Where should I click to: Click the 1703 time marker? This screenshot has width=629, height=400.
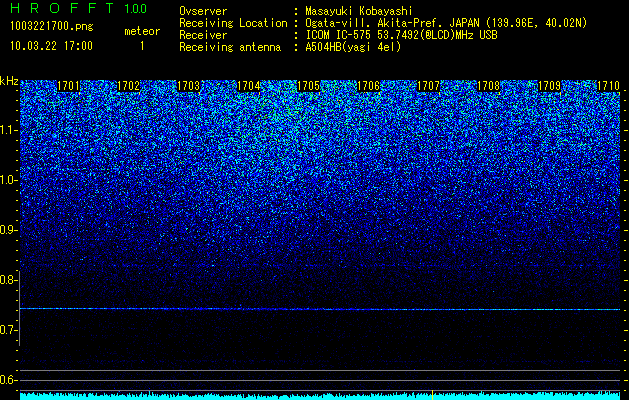(x=189, y=86)
